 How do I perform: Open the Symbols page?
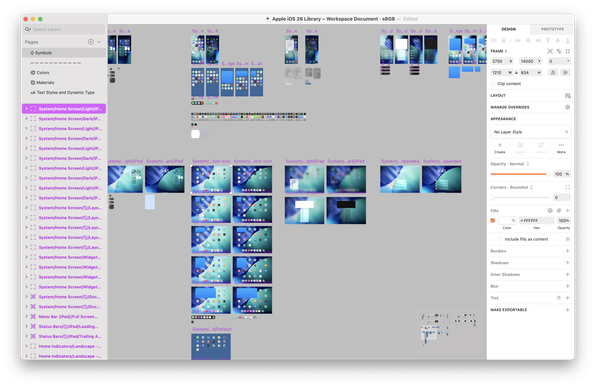64,53
